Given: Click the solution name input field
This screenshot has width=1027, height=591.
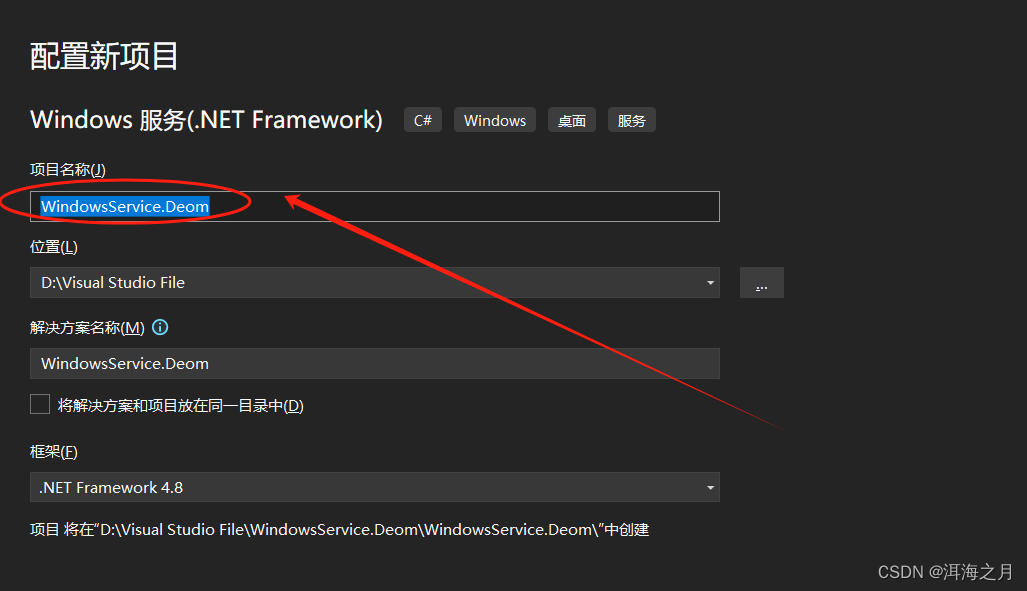Looking at the screenshot, I should coord(375,364).
